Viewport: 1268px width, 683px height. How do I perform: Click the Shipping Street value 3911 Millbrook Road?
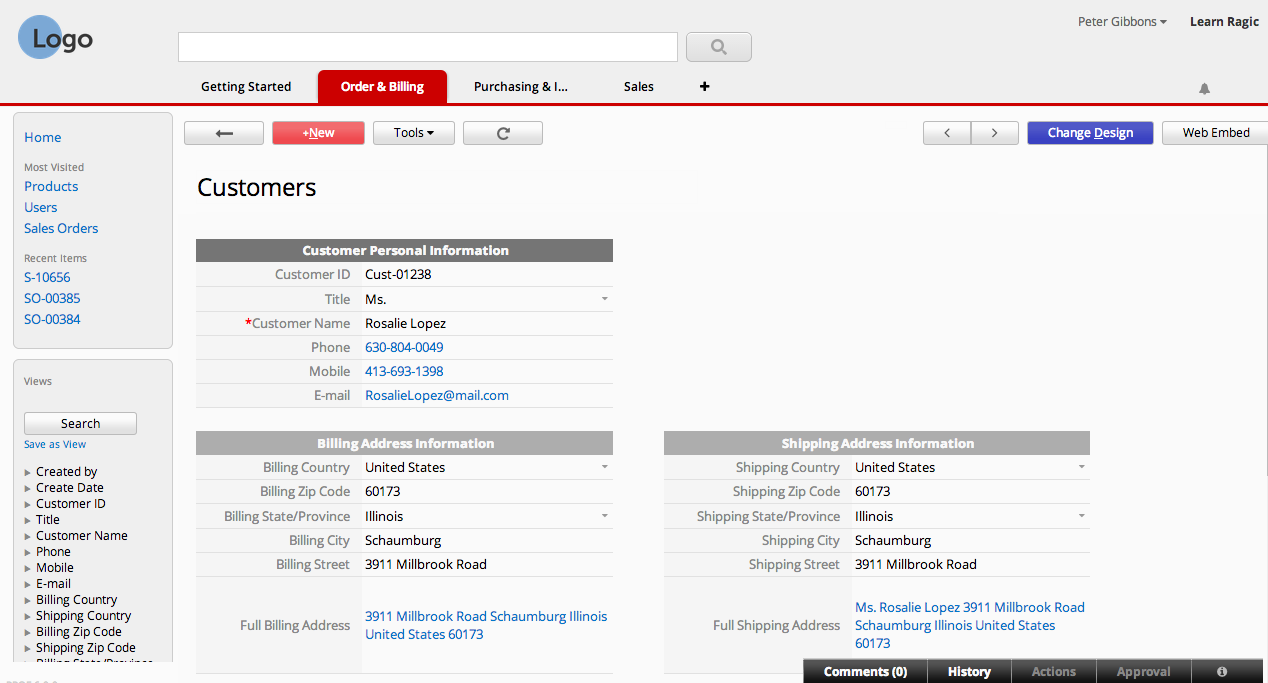tap(916, 565)
